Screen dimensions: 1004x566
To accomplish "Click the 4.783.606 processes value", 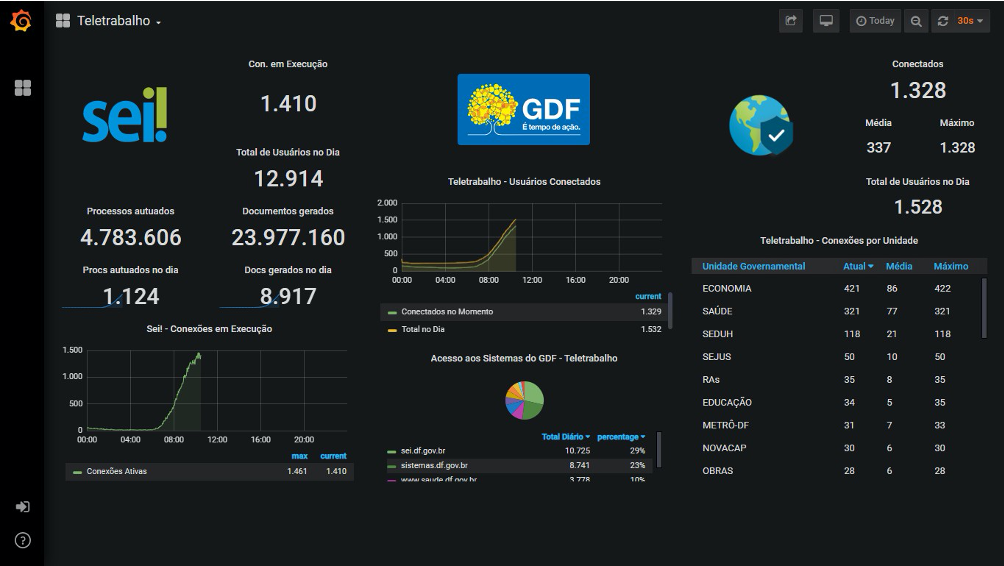I will coord(131,238).
